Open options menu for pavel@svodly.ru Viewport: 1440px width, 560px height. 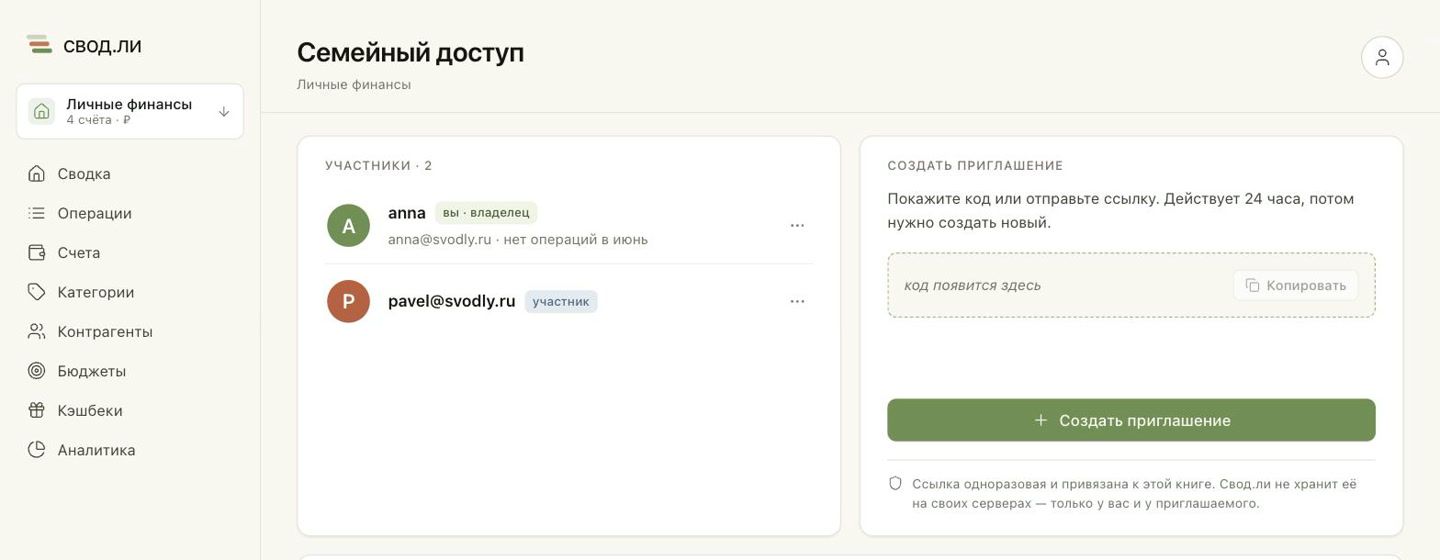click(797, 302)
